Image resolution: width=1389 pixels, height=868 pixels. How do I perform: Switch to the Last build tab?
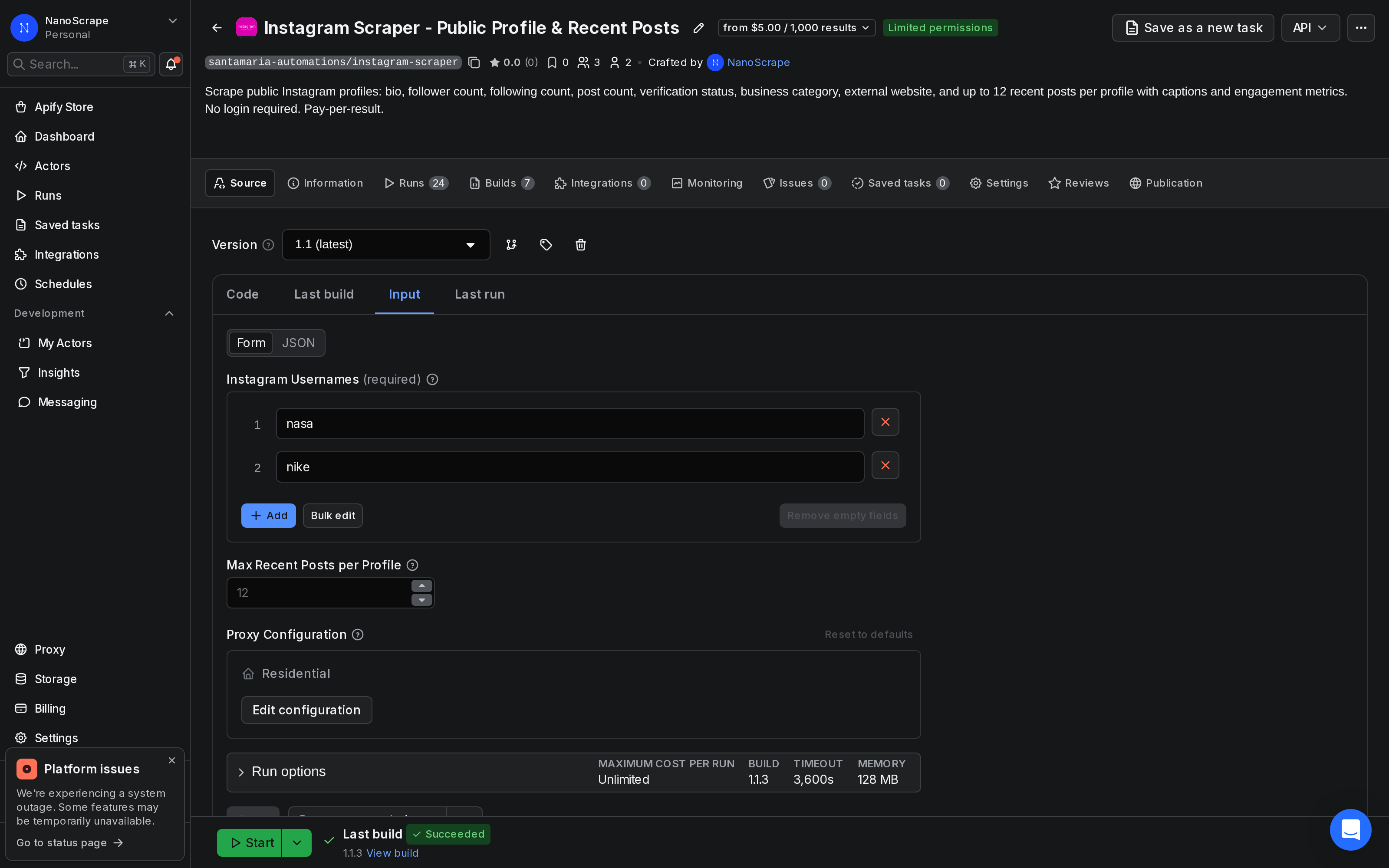point(324,295)
